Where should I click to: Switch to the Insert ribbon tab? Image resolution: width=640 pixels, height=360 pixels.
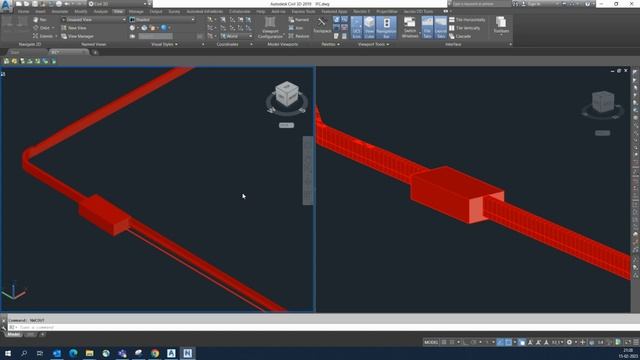pyautogui.click(x=40, y=12)
